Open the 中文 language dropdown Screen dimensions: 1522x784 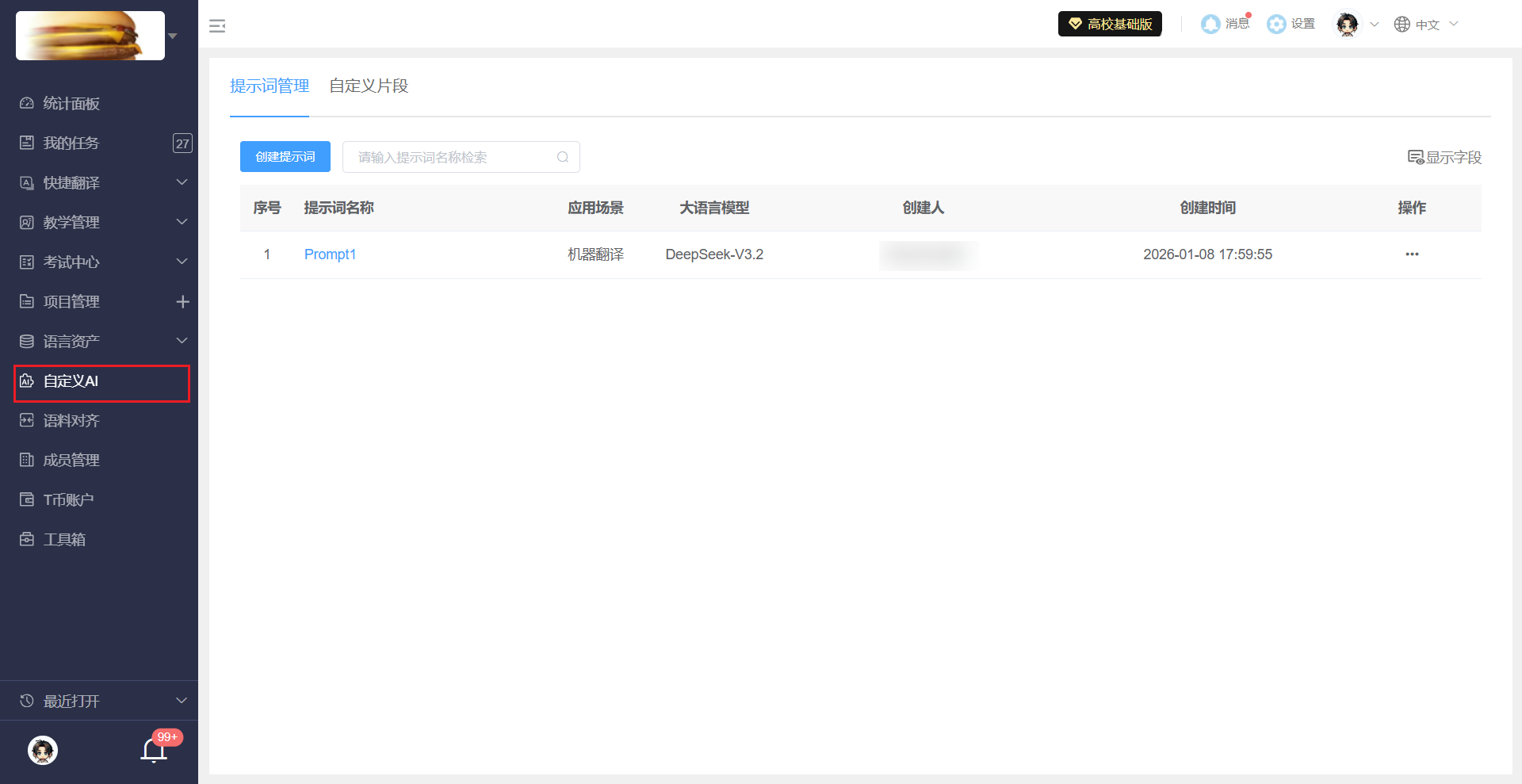[1426, 25]
